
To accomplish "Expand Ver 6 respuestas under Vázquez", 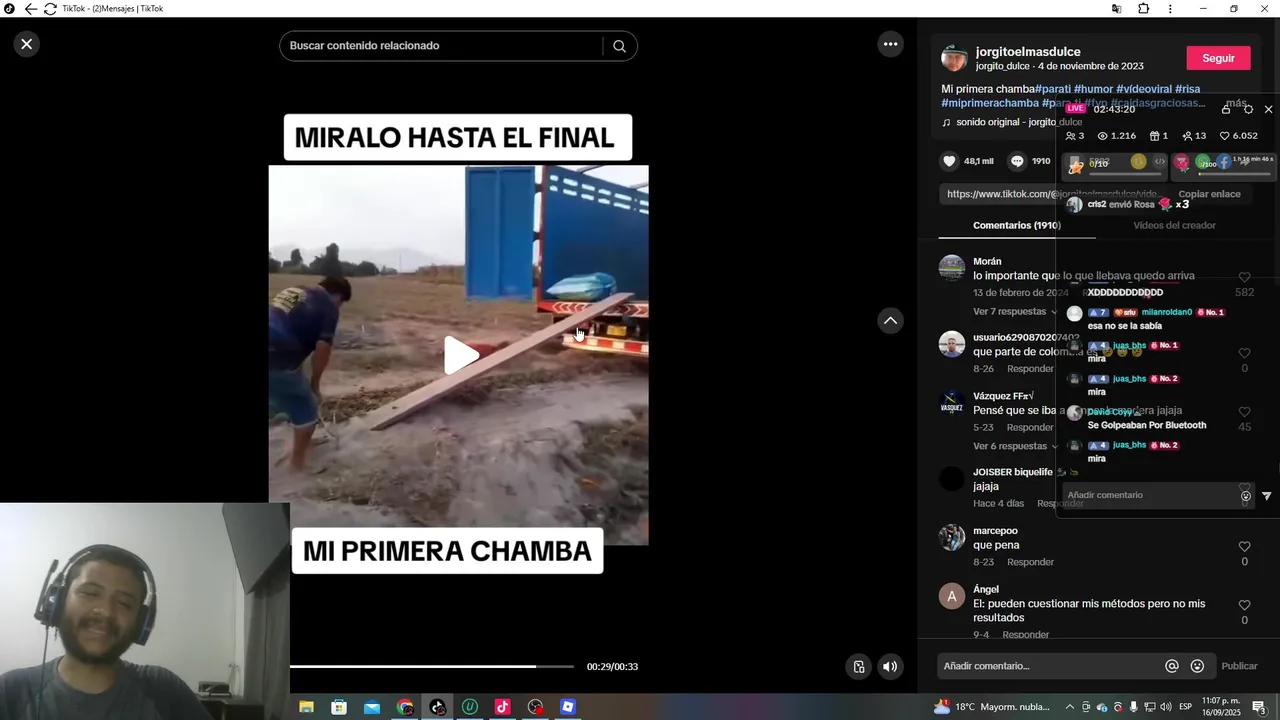I will pyautogui.click(x=1016, y=446).
